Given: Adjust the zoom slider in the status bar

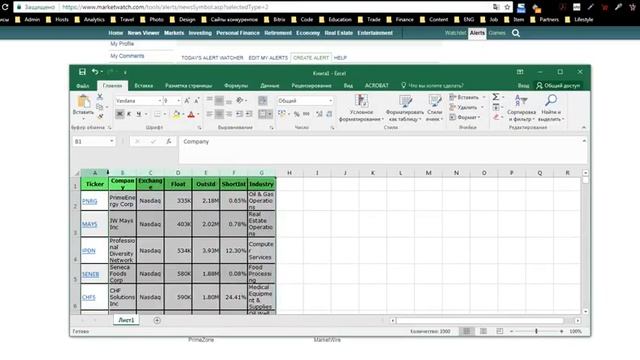Looking at the screenshot, I should pos(536,331).
